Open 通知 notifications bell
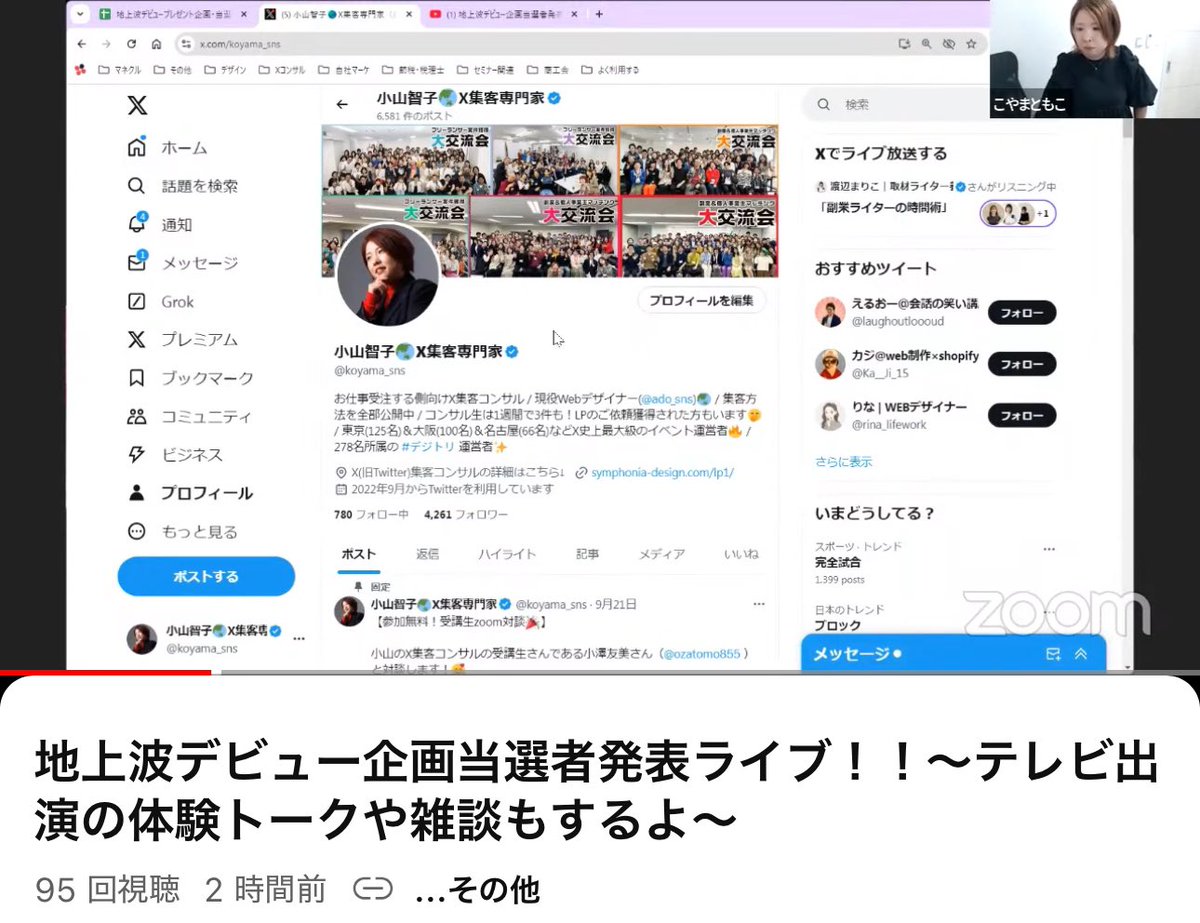 (160, 224)
